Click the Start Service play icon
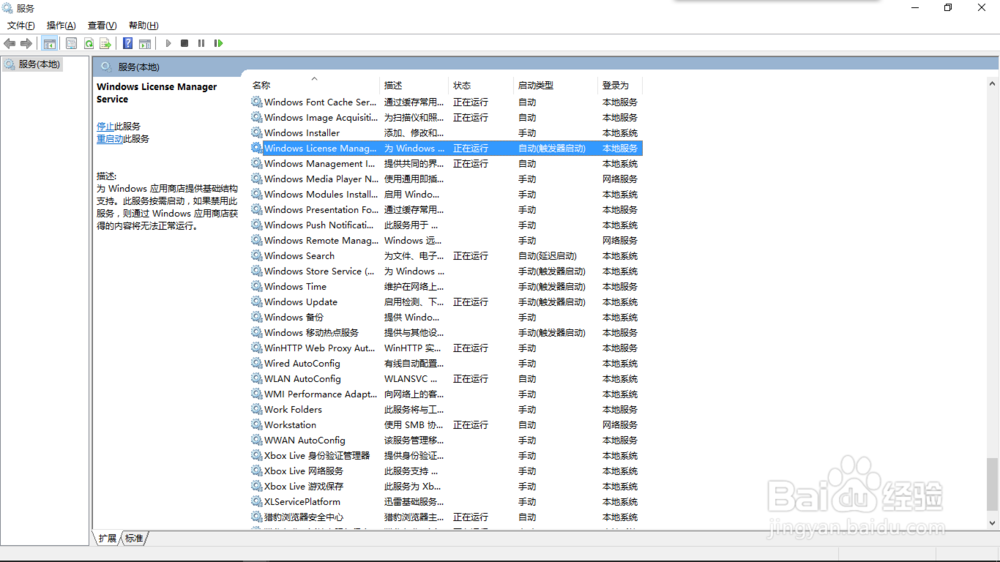The height and width of the screenshot is (562, 1000). [x=168, y=43]
